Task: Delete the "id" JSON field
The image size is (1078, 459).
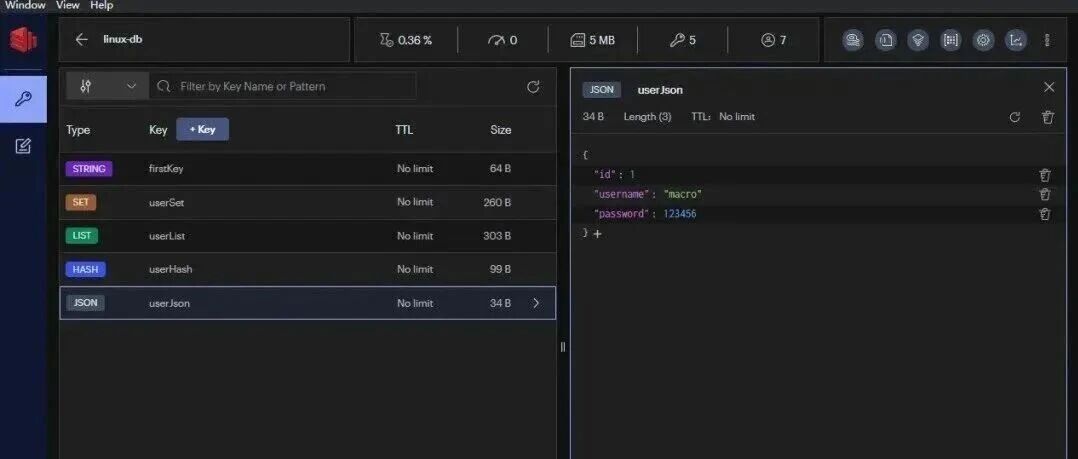Action: (1045, 175)
